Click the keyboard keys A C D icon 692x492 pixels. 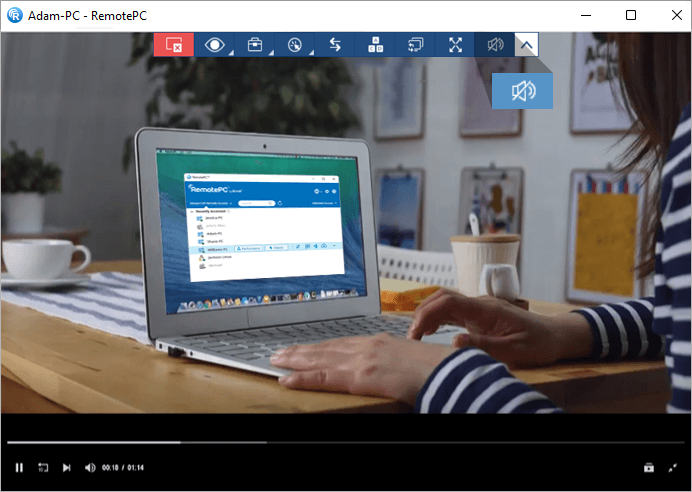375,45
